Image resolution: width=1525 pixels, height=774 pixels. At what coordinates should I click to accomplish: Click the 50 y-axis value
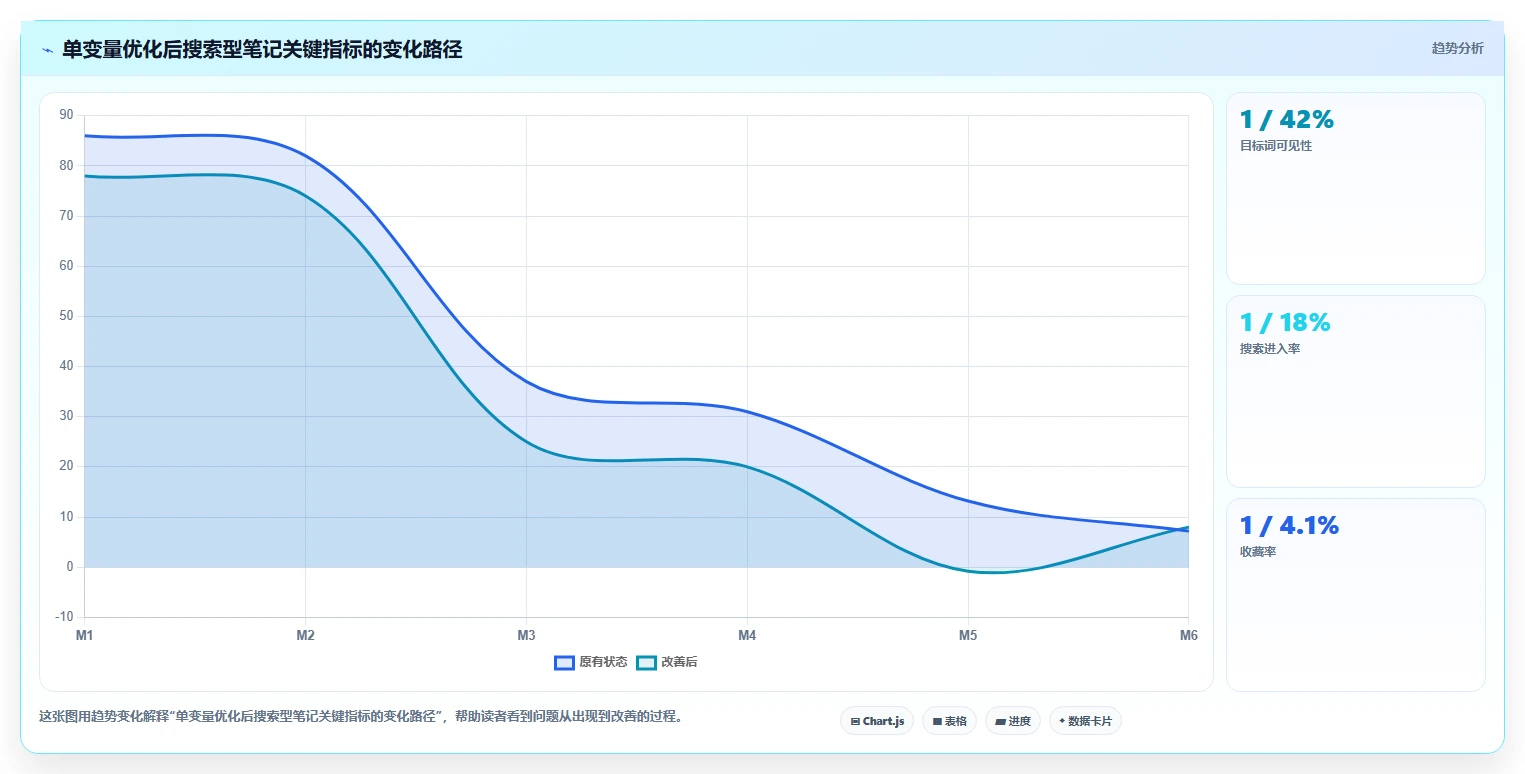point(66,316)
